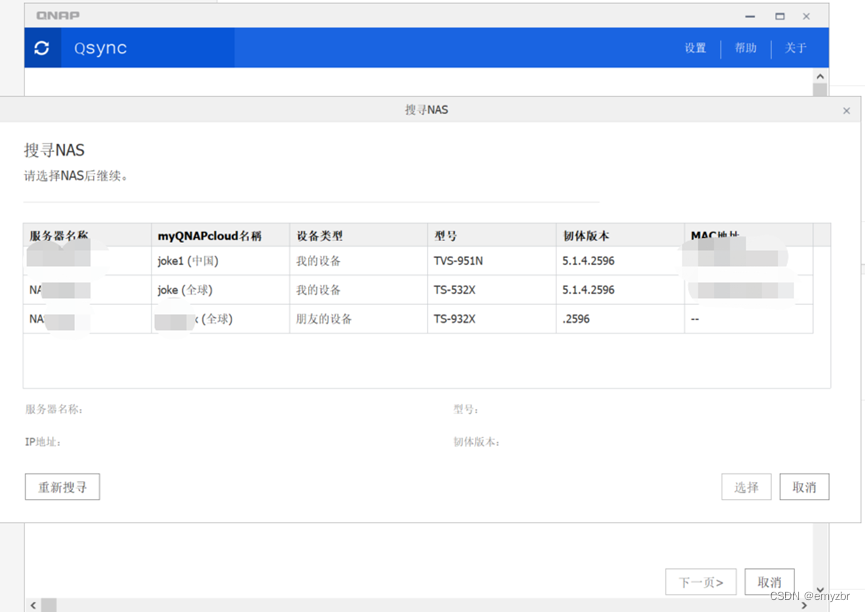Click the scroll right arrow at bottom
Image resolution: width=865 pixels, height=612 pixels.
coord(804,605)
